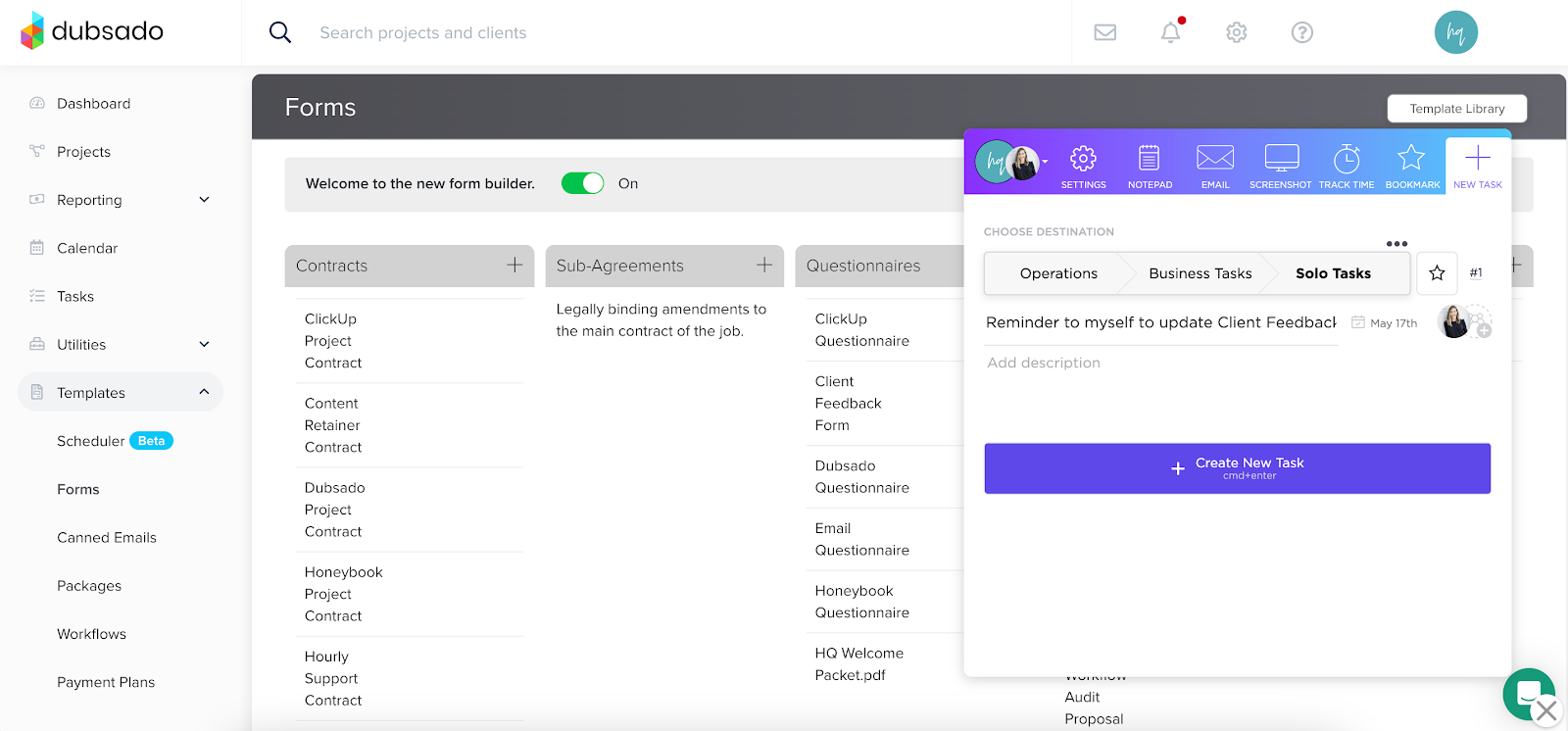Click the search magnifier icon
Viewport: 1568px width, 731px height.
[x=280, y=32]
